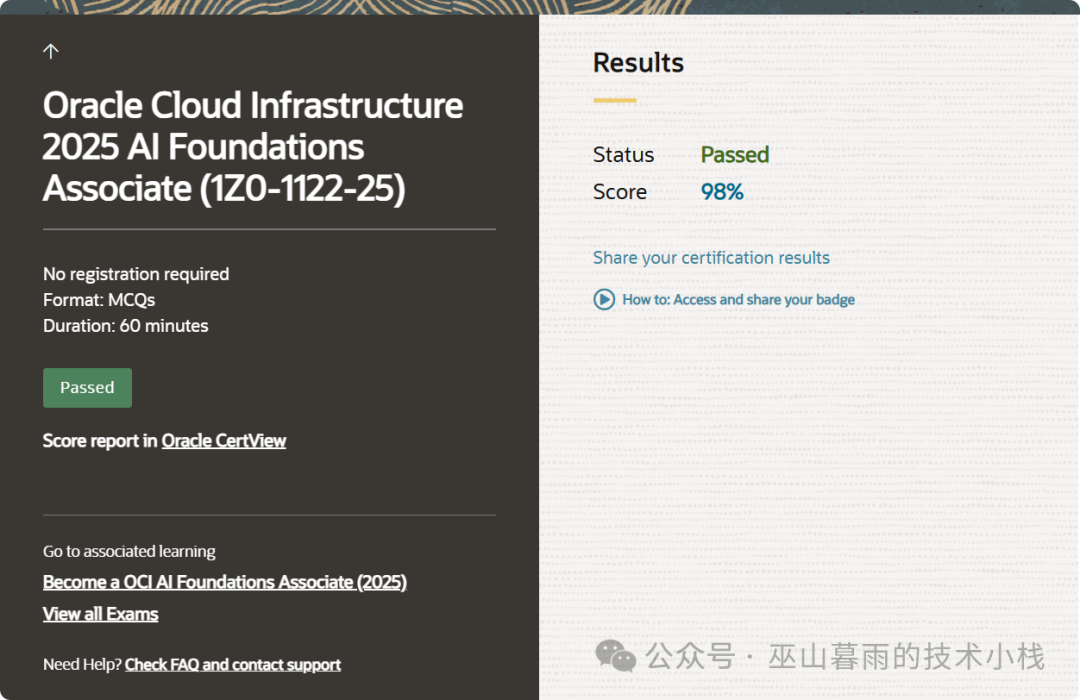Click the play icon beside badge how-to
The width and height of the screenshot is (1080, 700).
(604, 300)
